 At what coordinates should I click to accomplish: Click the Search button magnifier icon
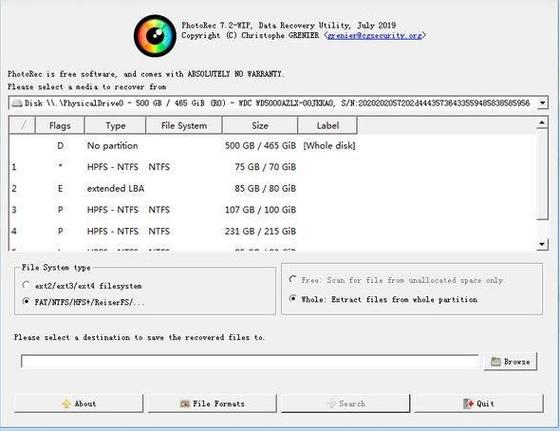pos(331,404)
